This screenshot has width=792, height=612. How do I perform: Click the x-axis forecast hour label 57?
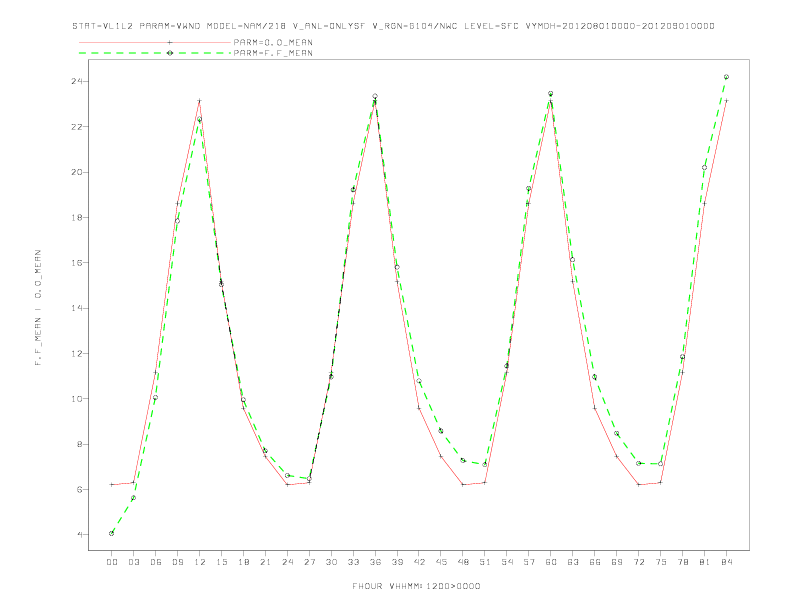point(529,562)
